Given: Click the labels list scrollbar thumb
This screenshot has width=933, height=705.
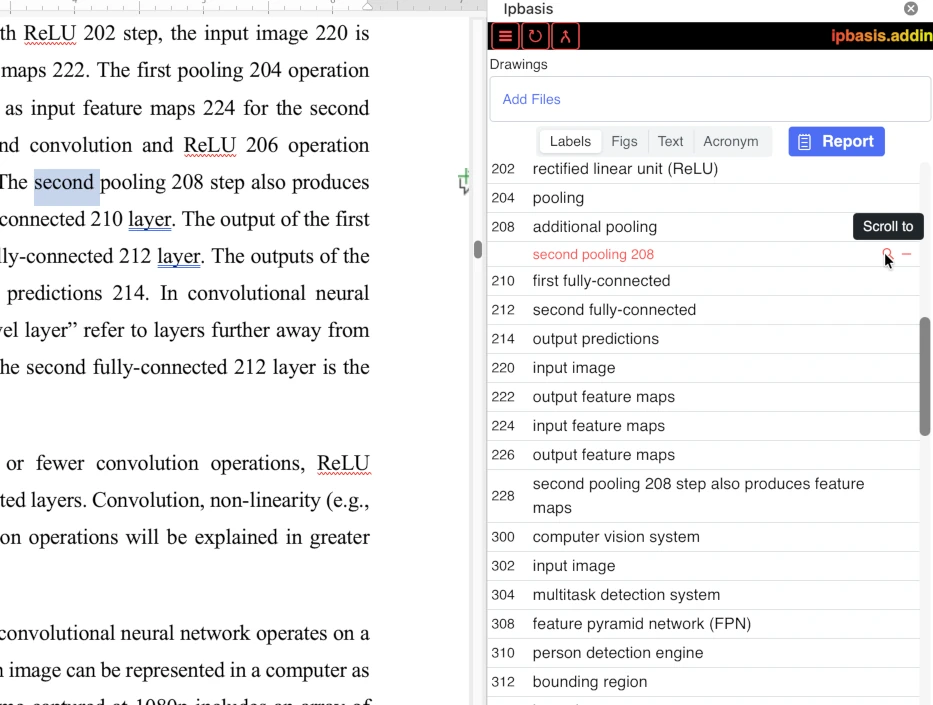Looking at the screenshot, I should tap(925, 376).
